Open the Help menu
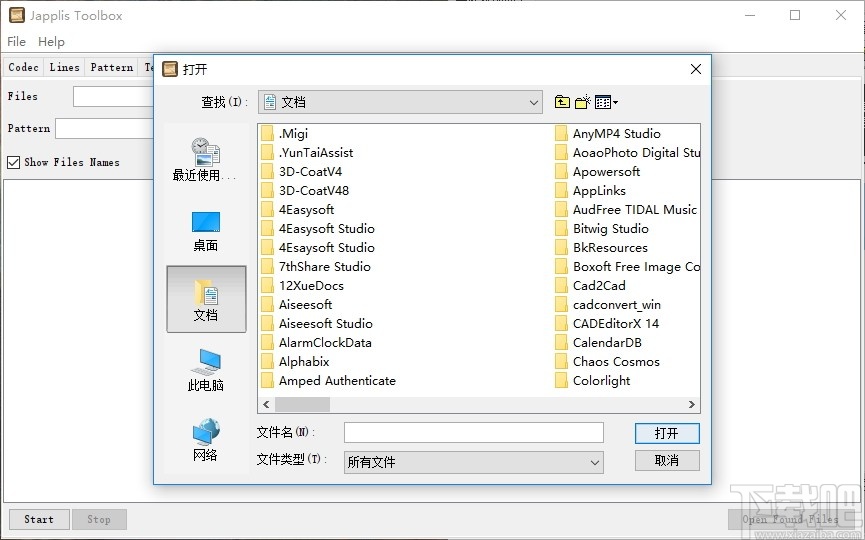The width and height of the screenshot is (865, 540). 51,41
